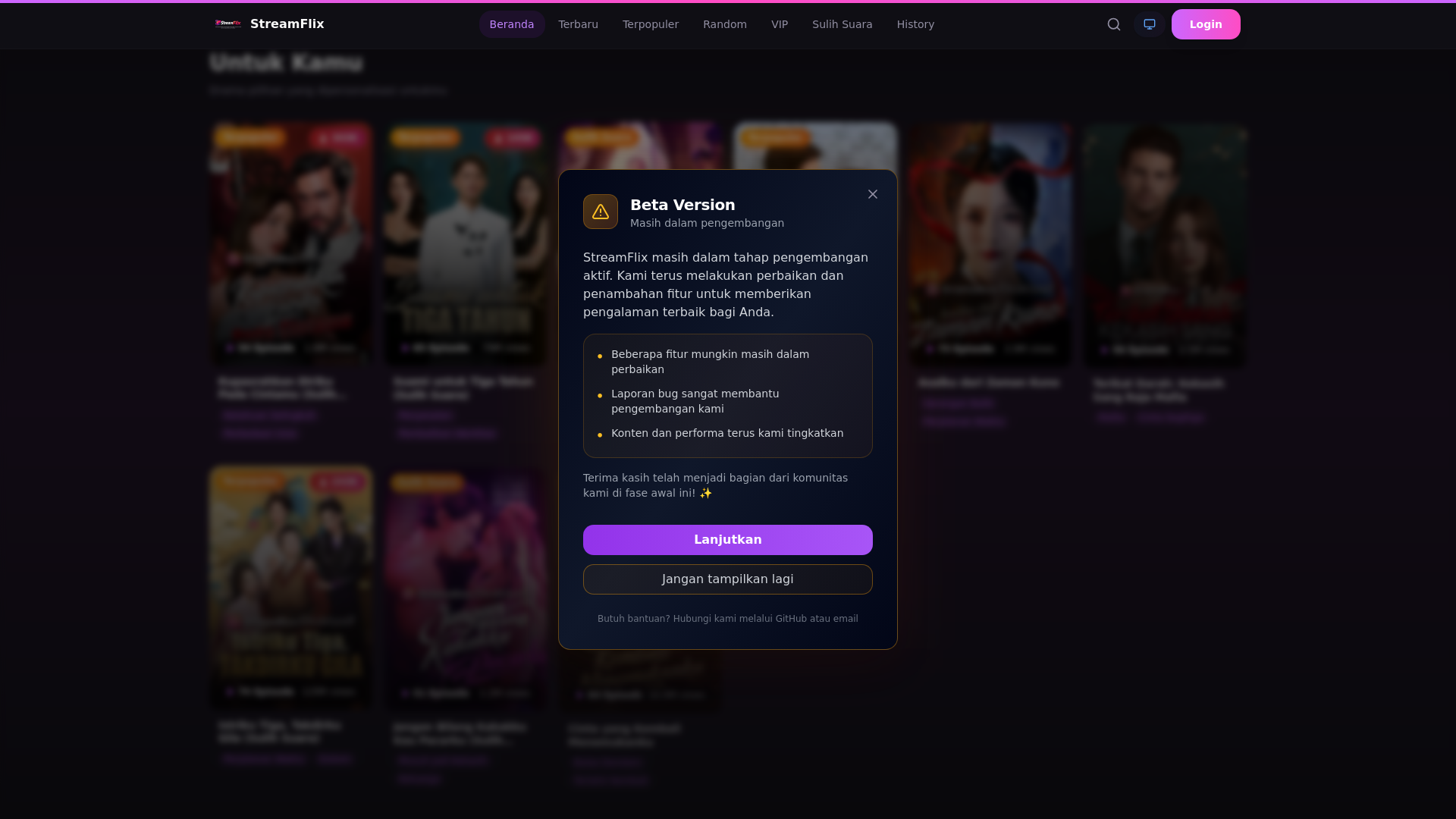Open the pink-purple poster in second row

click(466, 589)
